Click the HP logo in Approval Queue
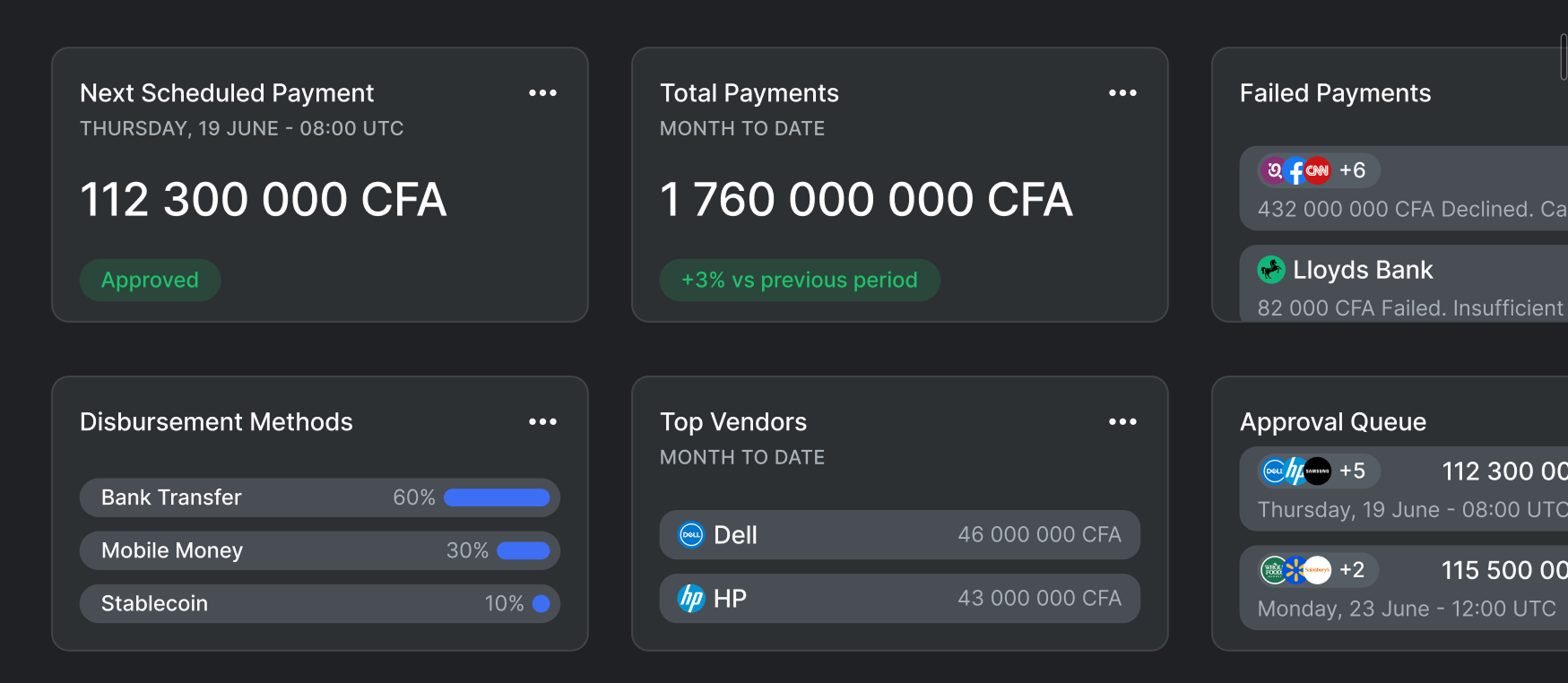Image resolution: width=1568 pixels, height=683 pixels. coord(1295,471)
